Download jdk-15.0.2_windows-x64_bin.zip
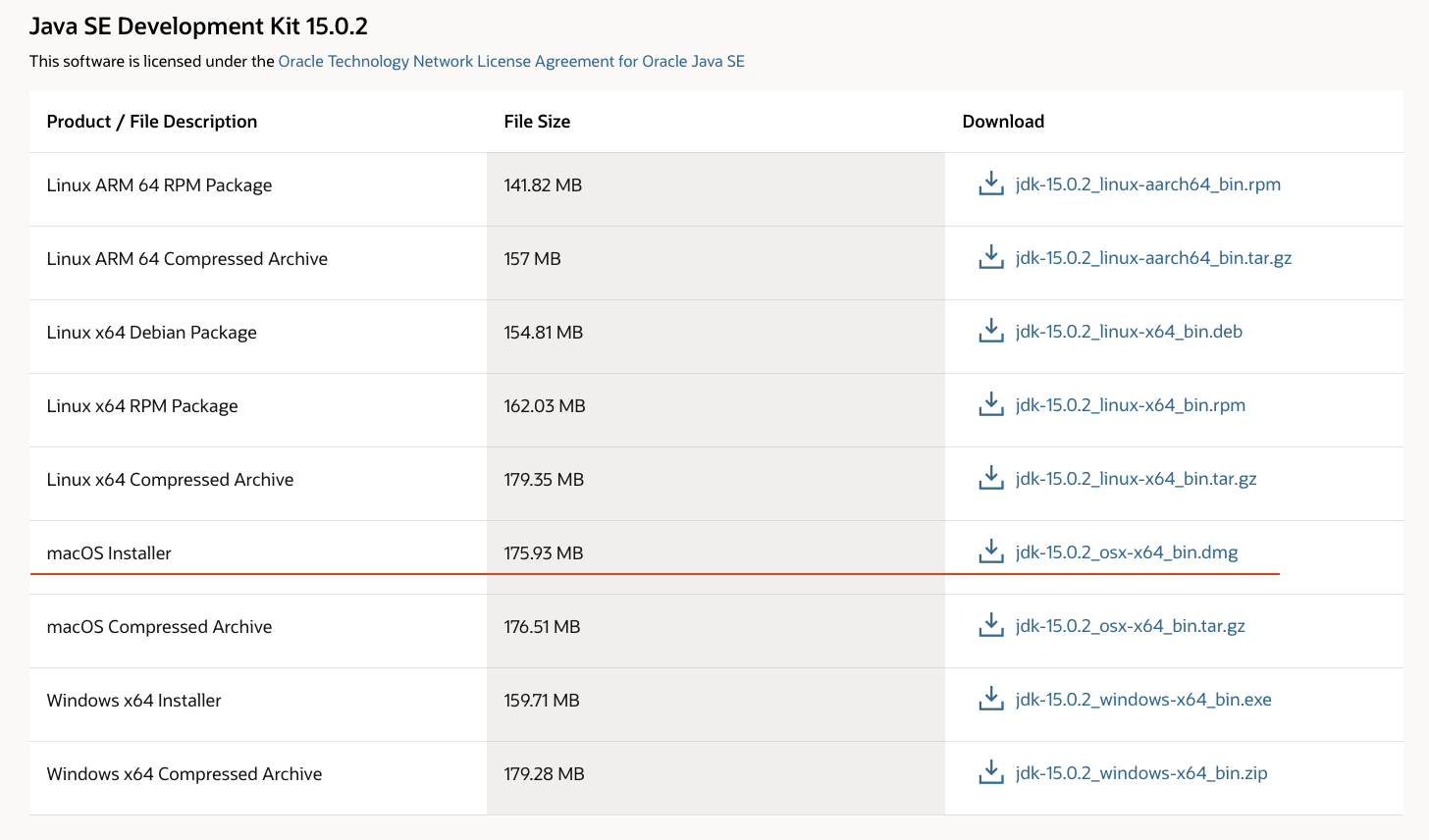Screen dimensions: 1429x840 [1141, 773]
